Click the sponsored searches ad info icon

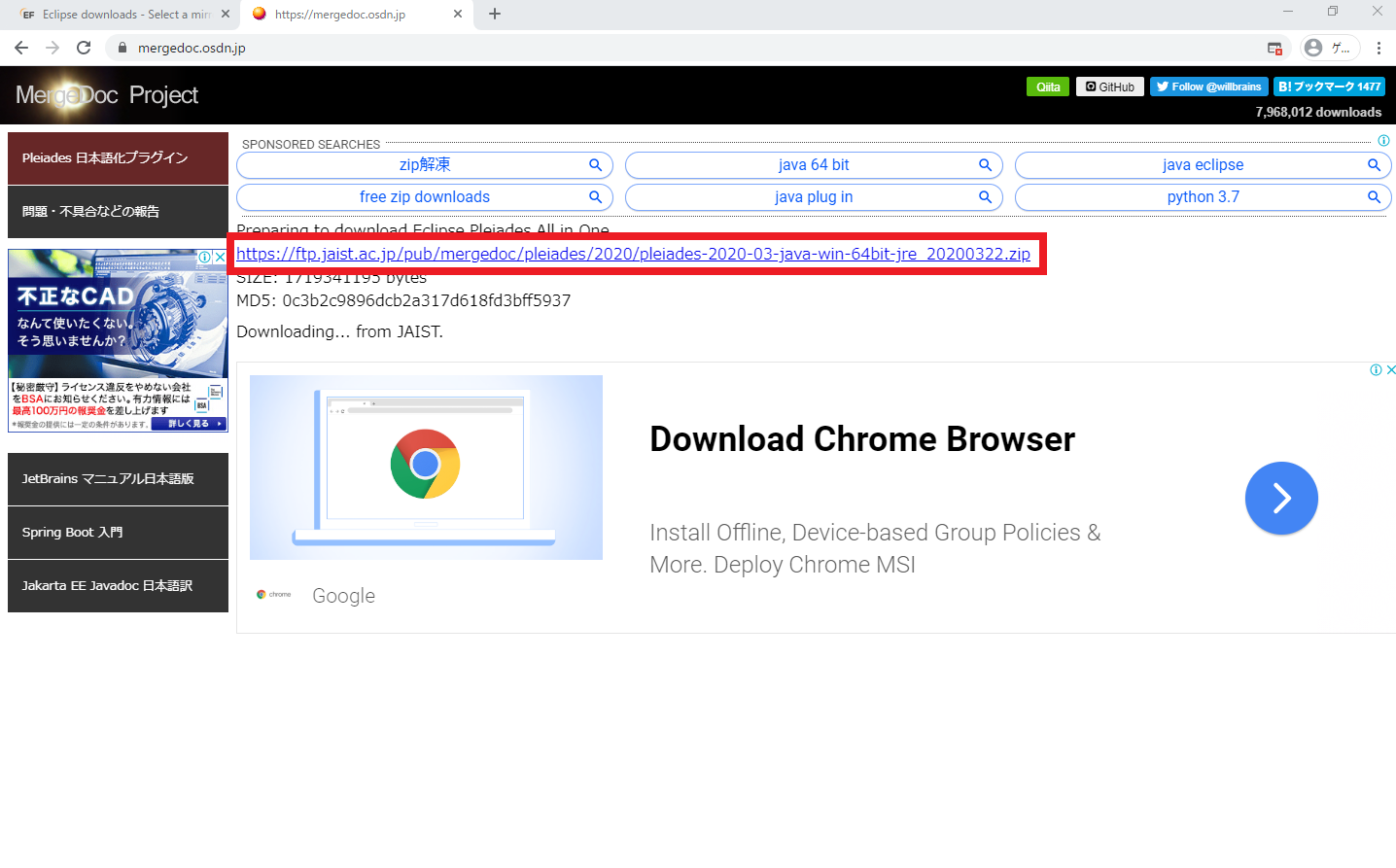[1383, 141]
